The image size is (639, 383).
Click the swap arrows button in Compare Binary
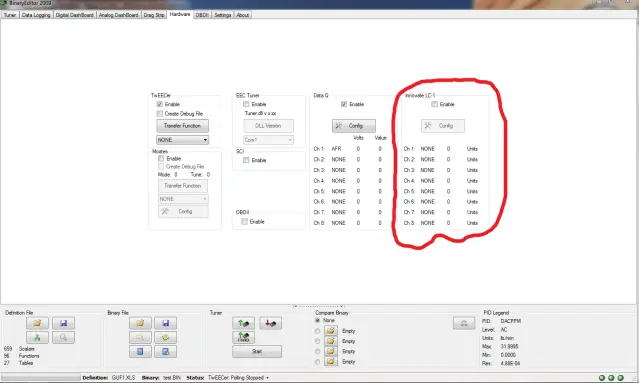[464, 323]
